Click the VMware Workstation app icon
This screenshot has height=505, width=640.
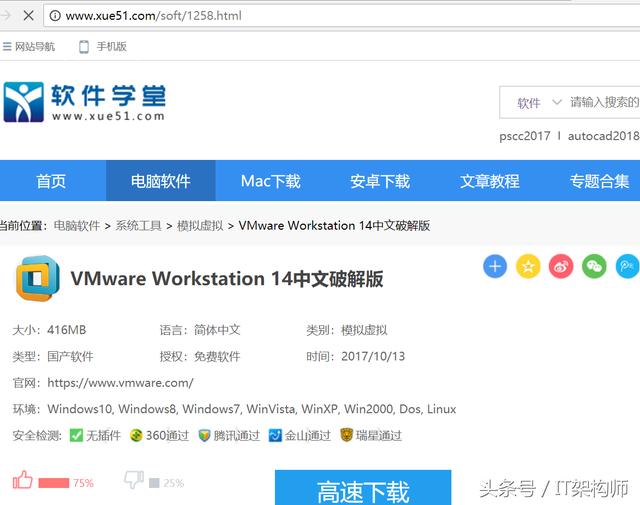pos(38,278)
